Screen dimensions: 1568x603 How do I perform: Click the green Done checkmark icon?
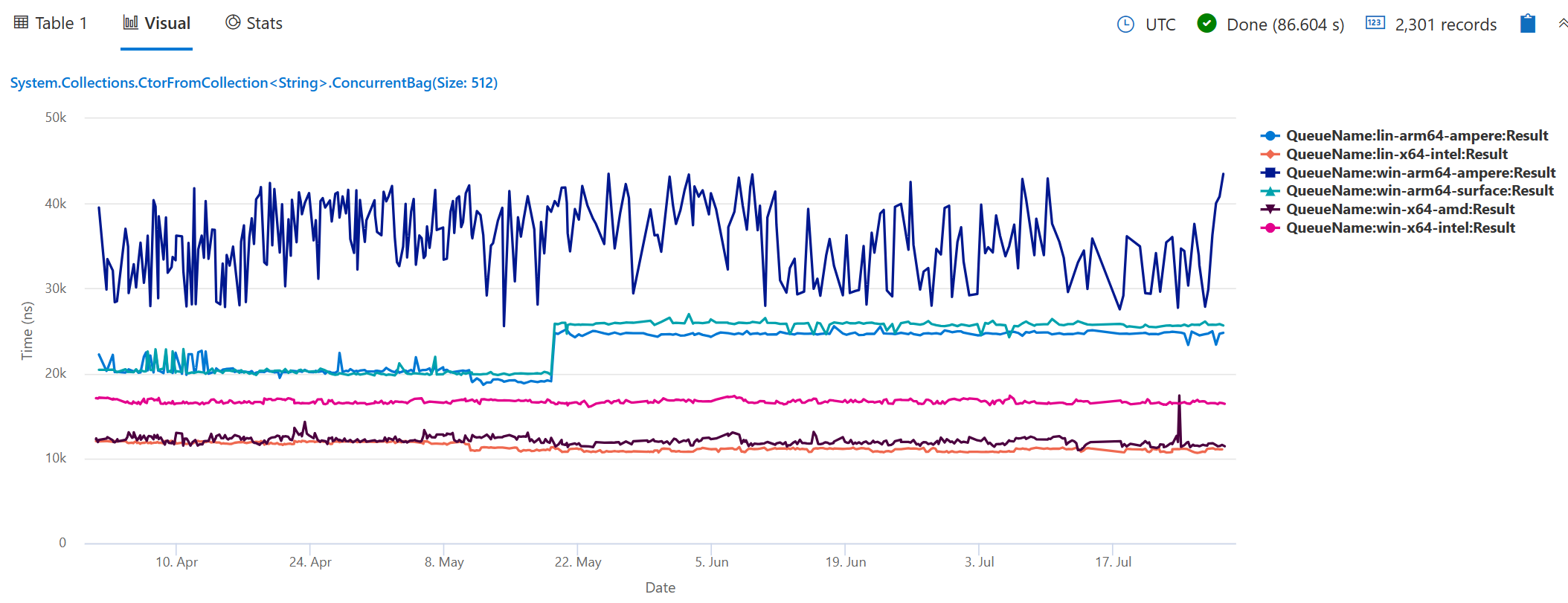(x=1206, y=24)
